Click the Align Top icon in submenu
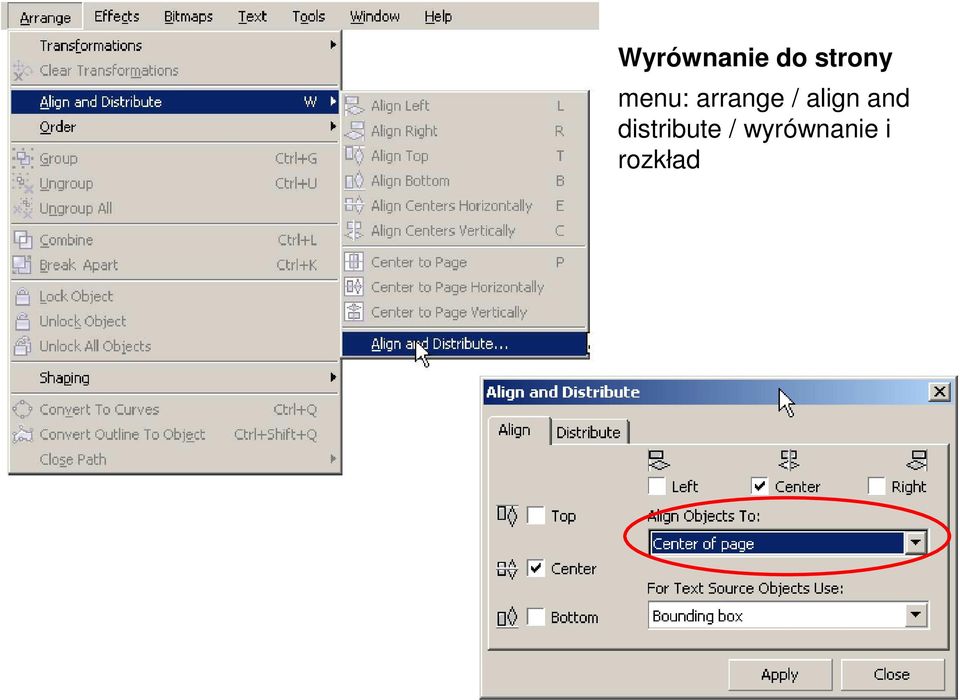The width and height of the screenshot is (960, 700). click(354, 156)
